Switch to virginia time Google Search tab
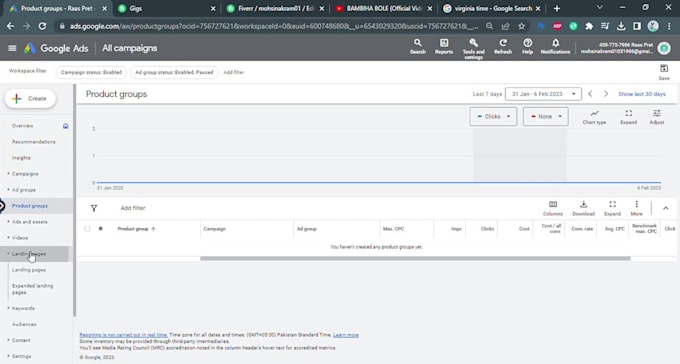 click(x=492, y=8)
